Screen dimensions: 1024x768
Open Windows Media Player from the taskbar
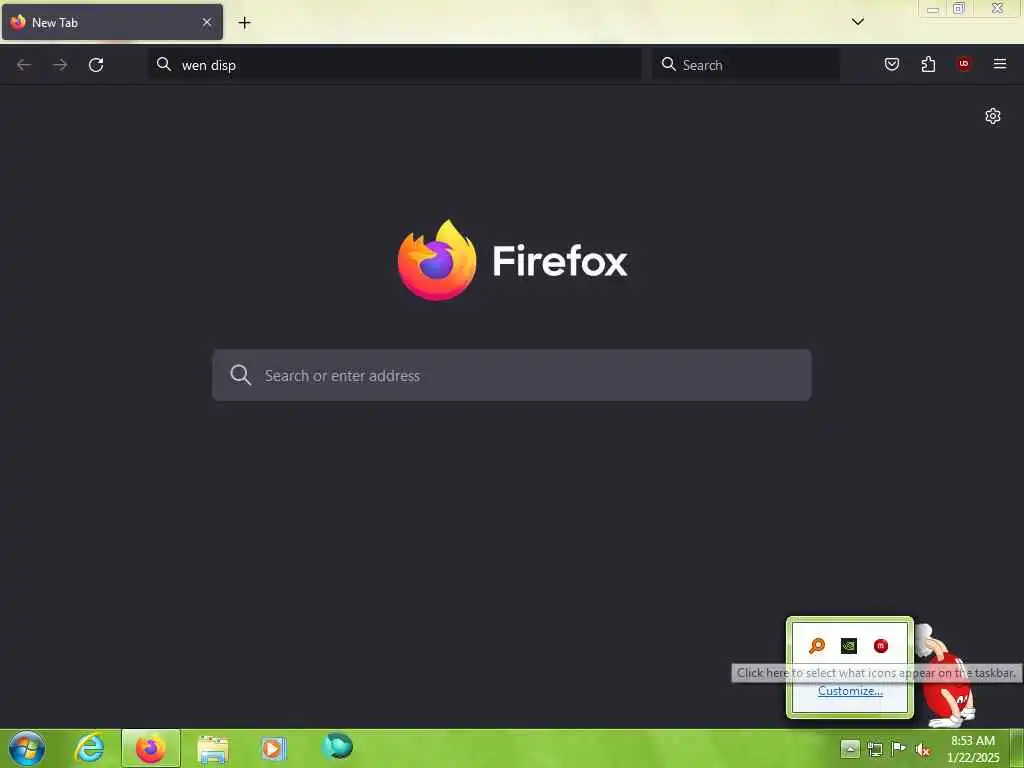pyautogui.click(x=273, y=749)
